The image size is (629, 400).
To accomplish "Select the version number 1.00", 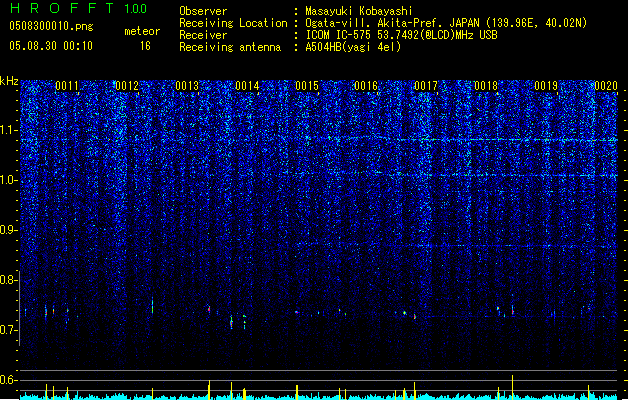I will pos(136,9).
